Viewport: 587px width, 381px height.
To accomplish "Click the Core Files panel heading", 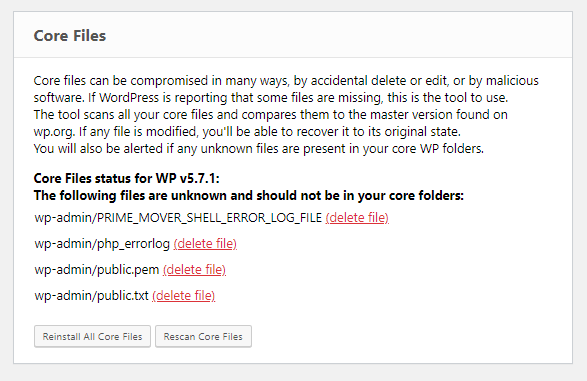I will pyautogui.click(x=70, y=36).
